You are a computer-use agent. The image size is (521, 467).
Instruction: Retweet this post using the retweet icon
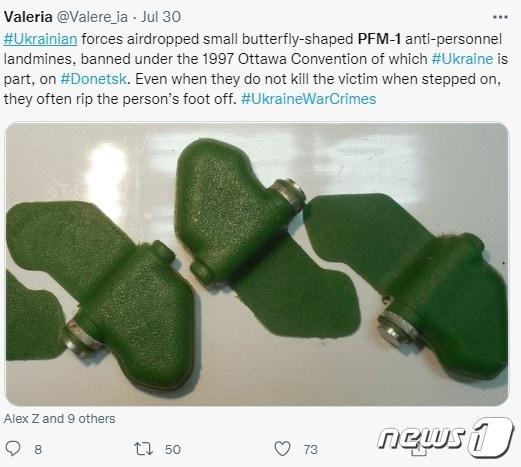(143, 449)
